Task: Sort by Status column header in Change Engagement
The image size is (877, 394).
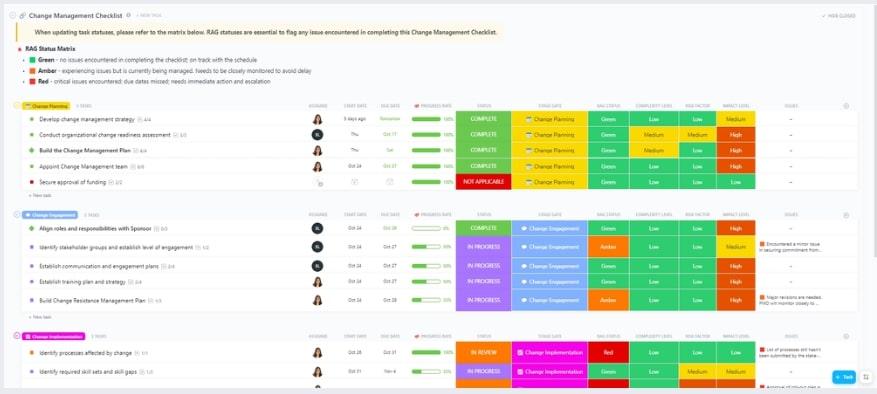Action: coord(484,215)
